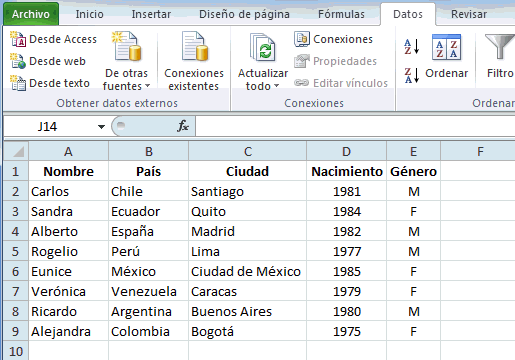The height and width of the screenshot is (360, 515).
Task: Click the Conexiones icon in the ribbon
Action: pyautogui.click(x=302, y=39)
